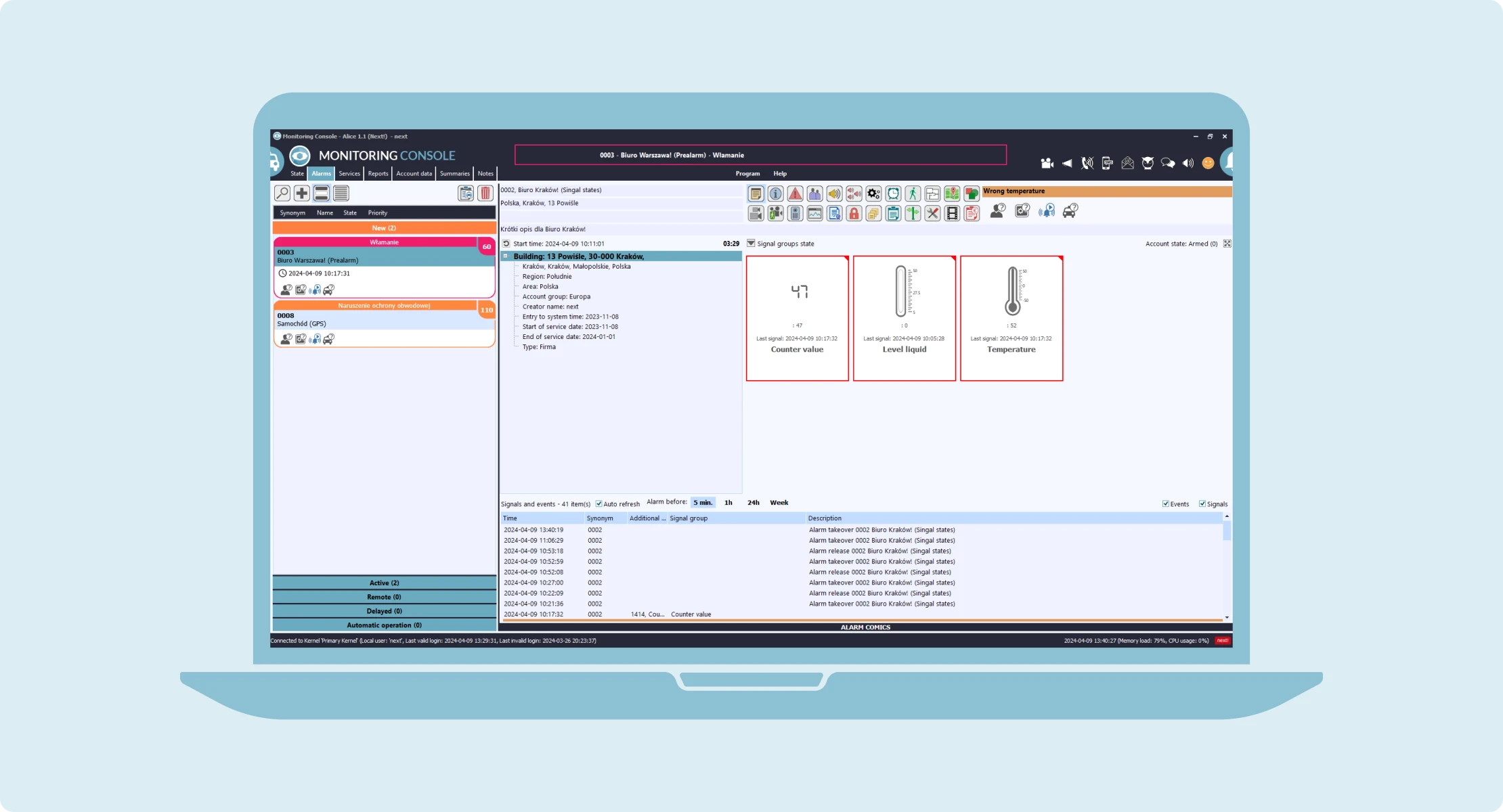This screenshot has height=812, width=1503.
Task: Open the Help menu
Action: 780,174
